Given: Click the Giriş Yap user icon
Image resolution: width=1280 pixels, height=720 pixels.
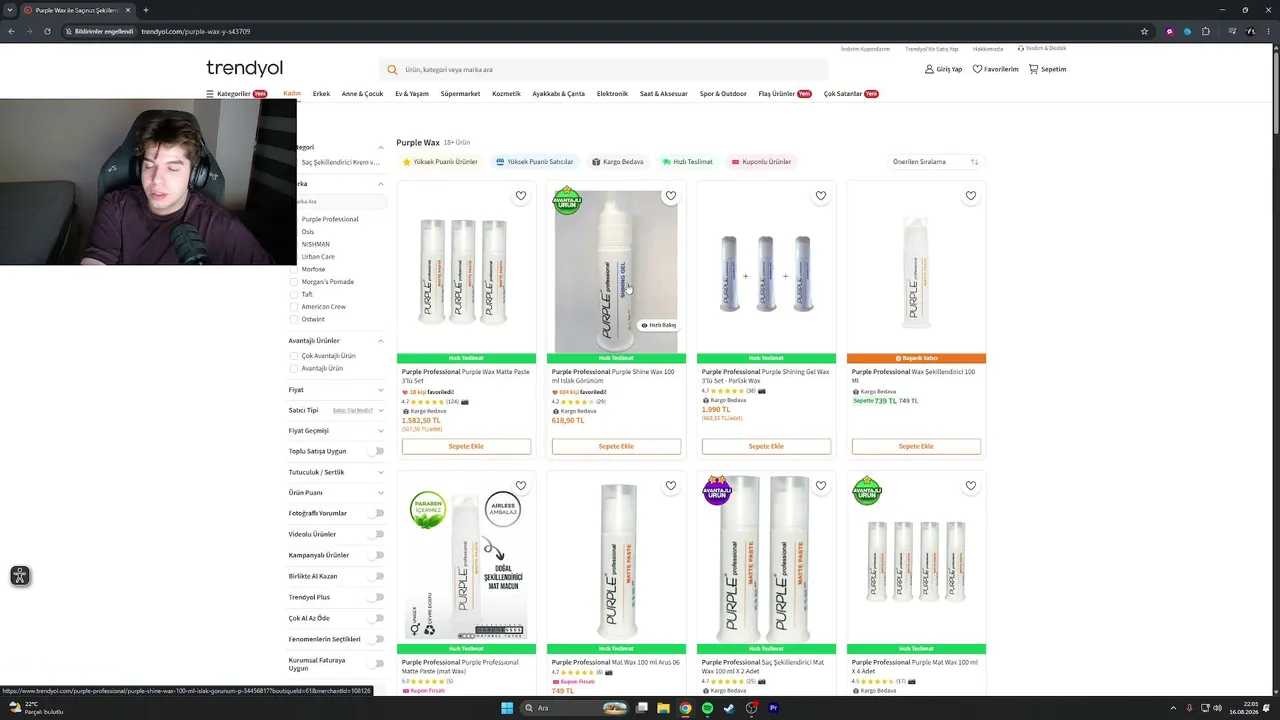Looking at the screenshot, I should pos(929,69).
